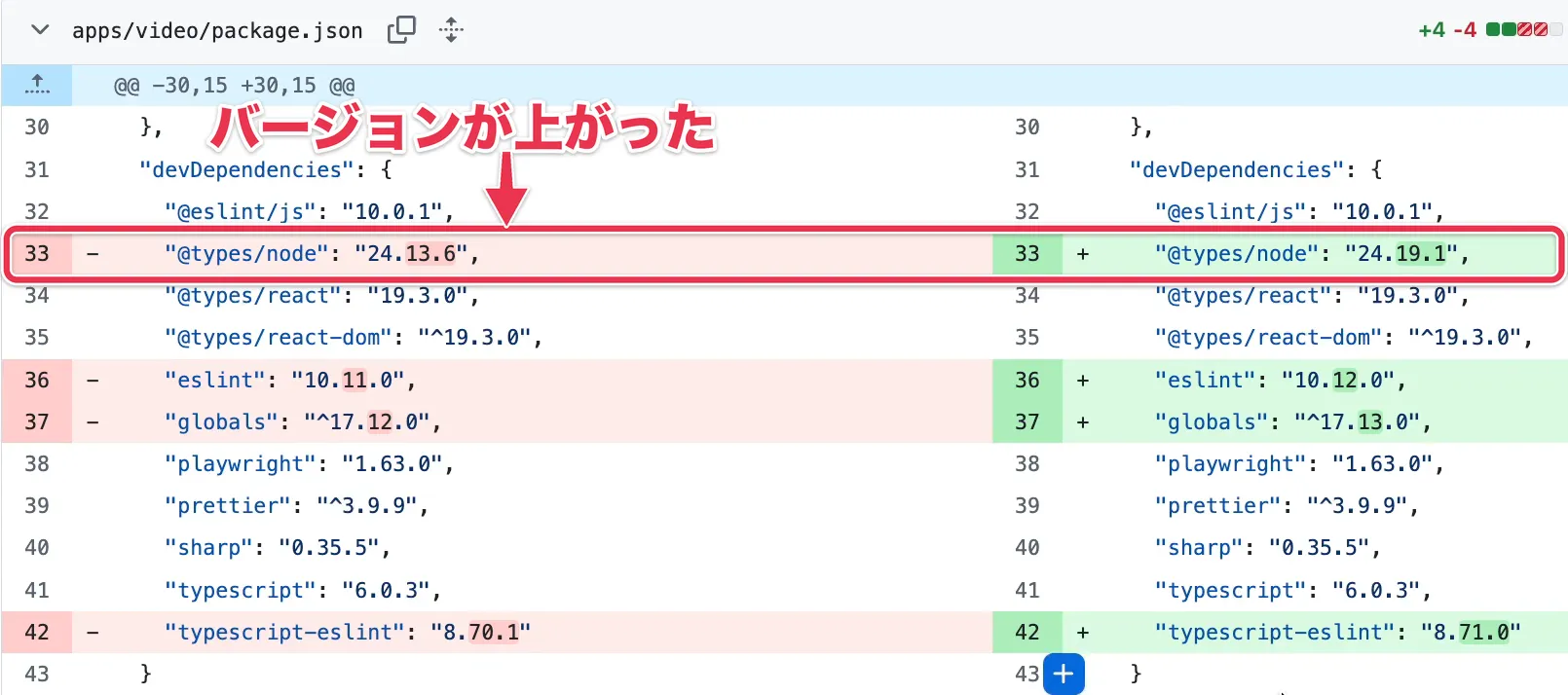Click added line "eslint": "10.12.0"
Screen dimensions: 1568x695
(x=1281, y=381)
